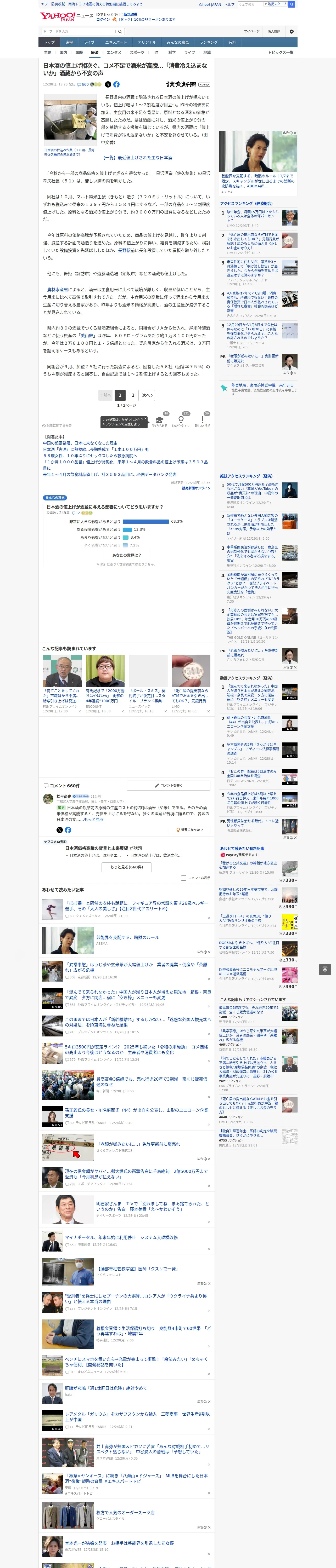Click もっと見る(660件) comments button
336x1568 pixels.
(127, 867)
